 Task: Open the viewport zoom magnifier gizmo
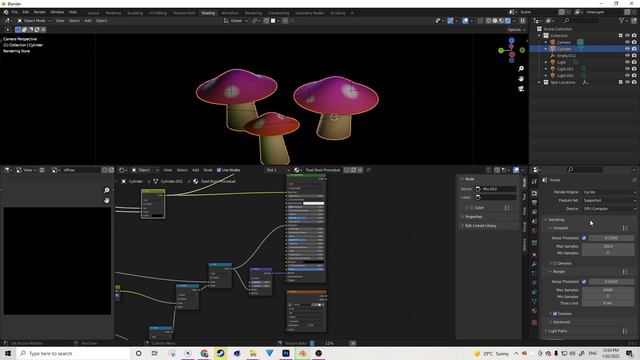(x=521, y=69)
